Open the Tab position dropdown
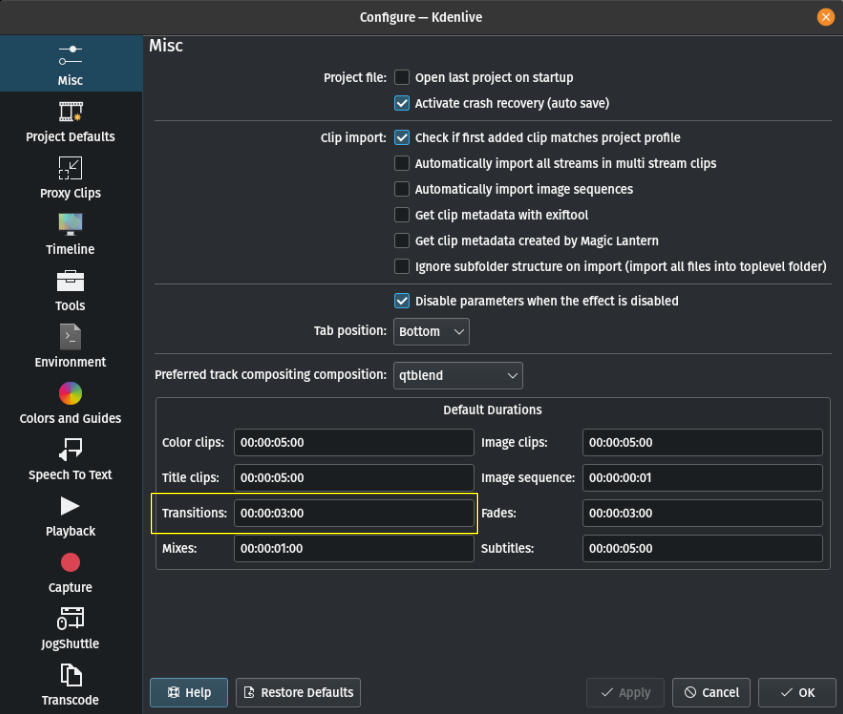The height and width of the screenshot is (714, 843). pyautogui.click(x=431, y=331)
